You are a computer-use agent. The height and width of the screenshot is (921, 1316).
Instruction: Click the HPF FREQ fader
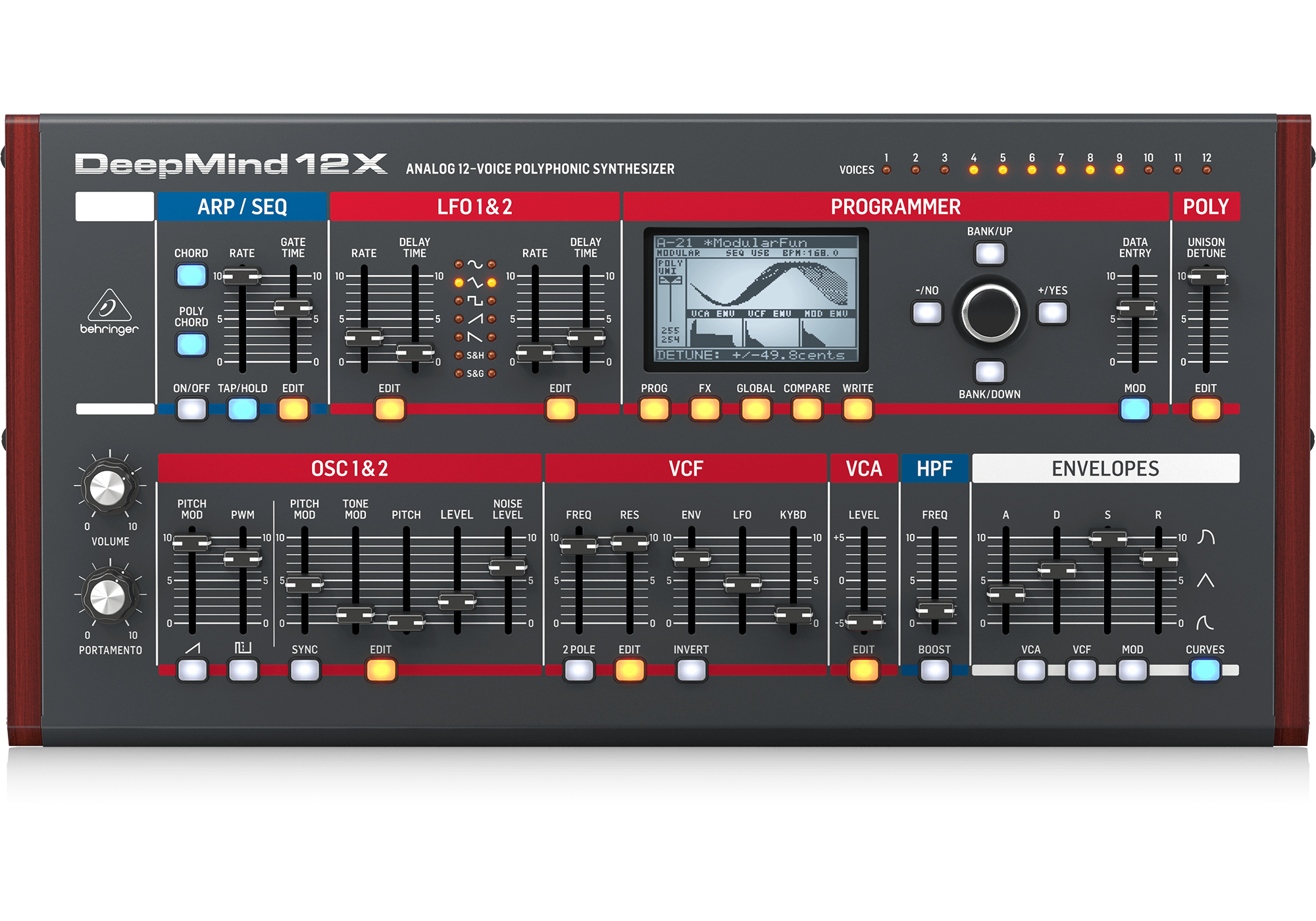coord(935,610)
